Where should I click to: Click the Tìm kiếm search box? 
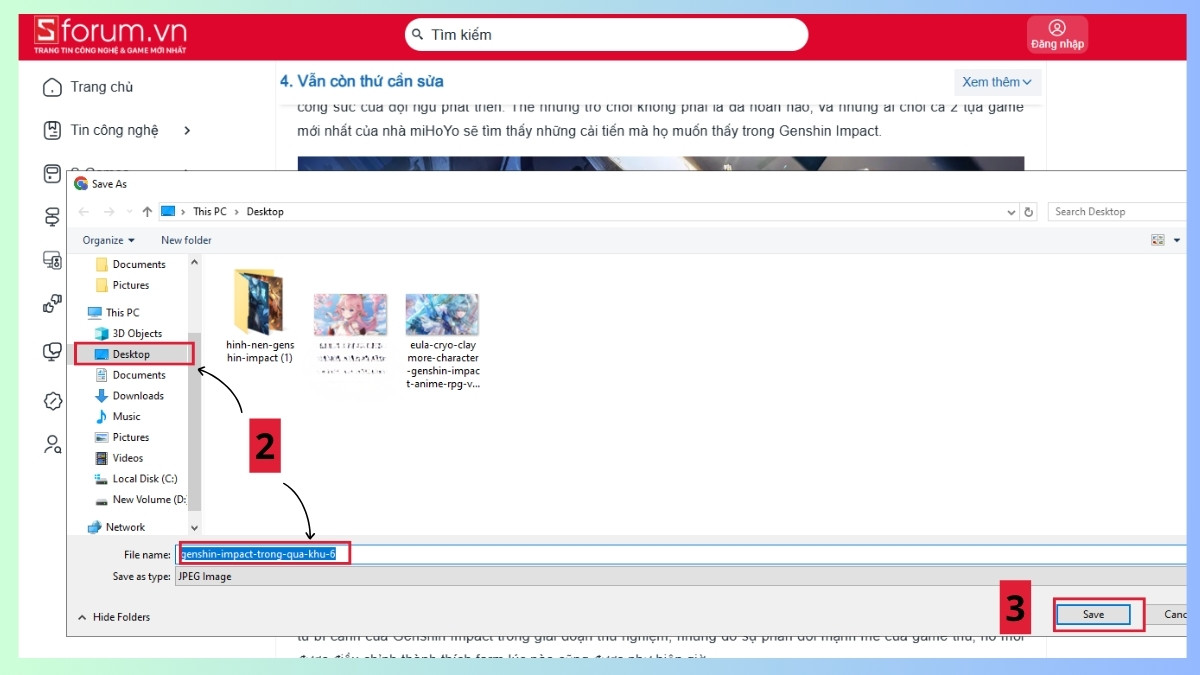coord(606,35)
